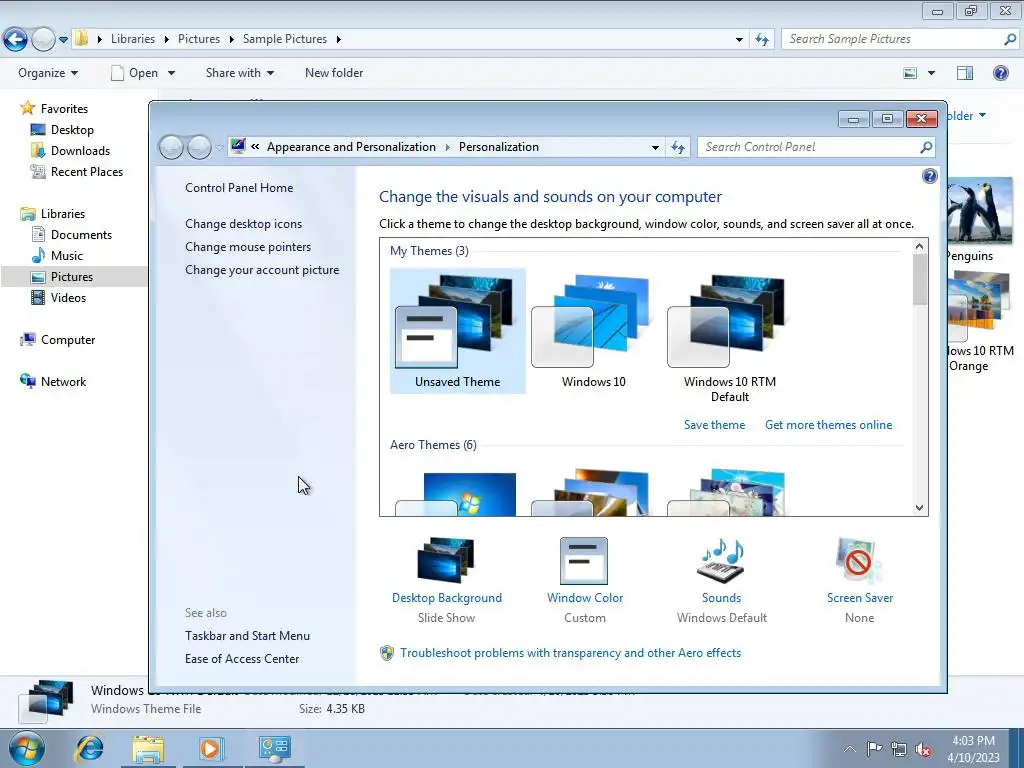Click Change desktop icons link
The height and width of the screenshot is (768, 1024).
tap(244, 224)
